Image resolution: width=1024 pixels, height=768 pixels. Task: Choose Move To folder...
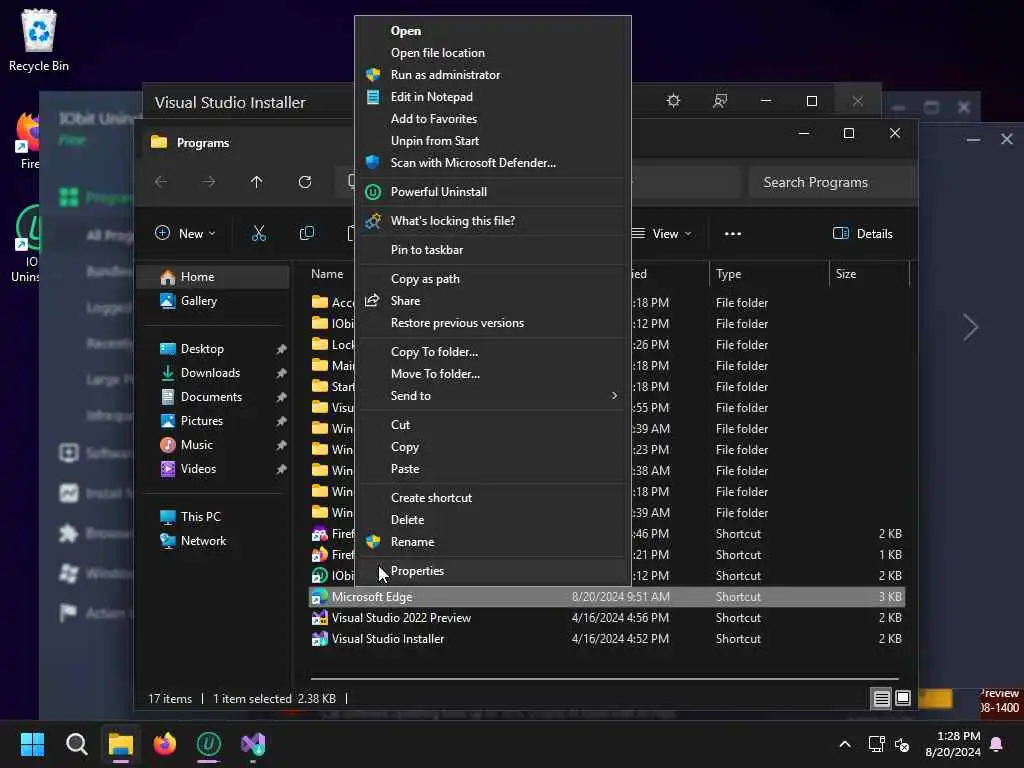[x=435, y=374]
